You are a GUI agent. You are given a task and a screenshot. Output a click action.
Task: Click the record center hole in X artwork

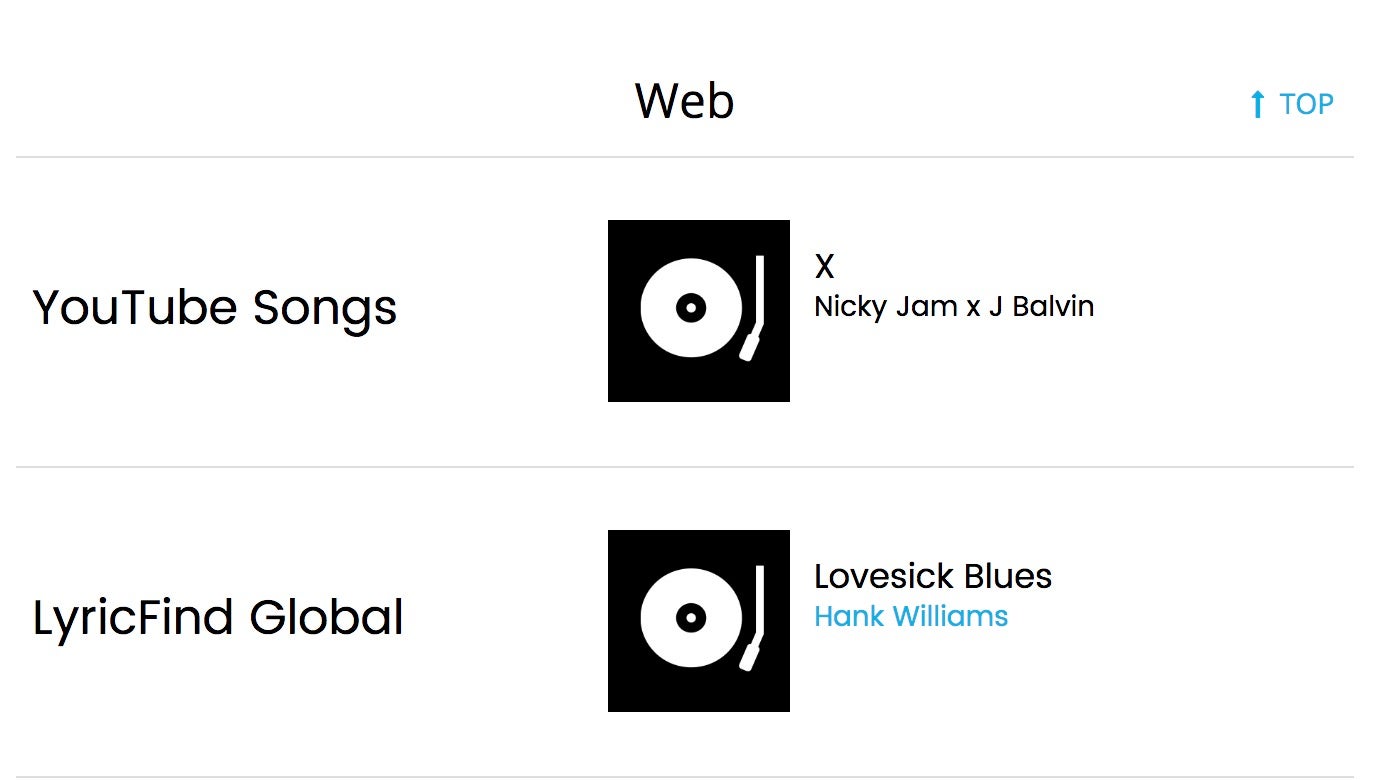(691, 308)
